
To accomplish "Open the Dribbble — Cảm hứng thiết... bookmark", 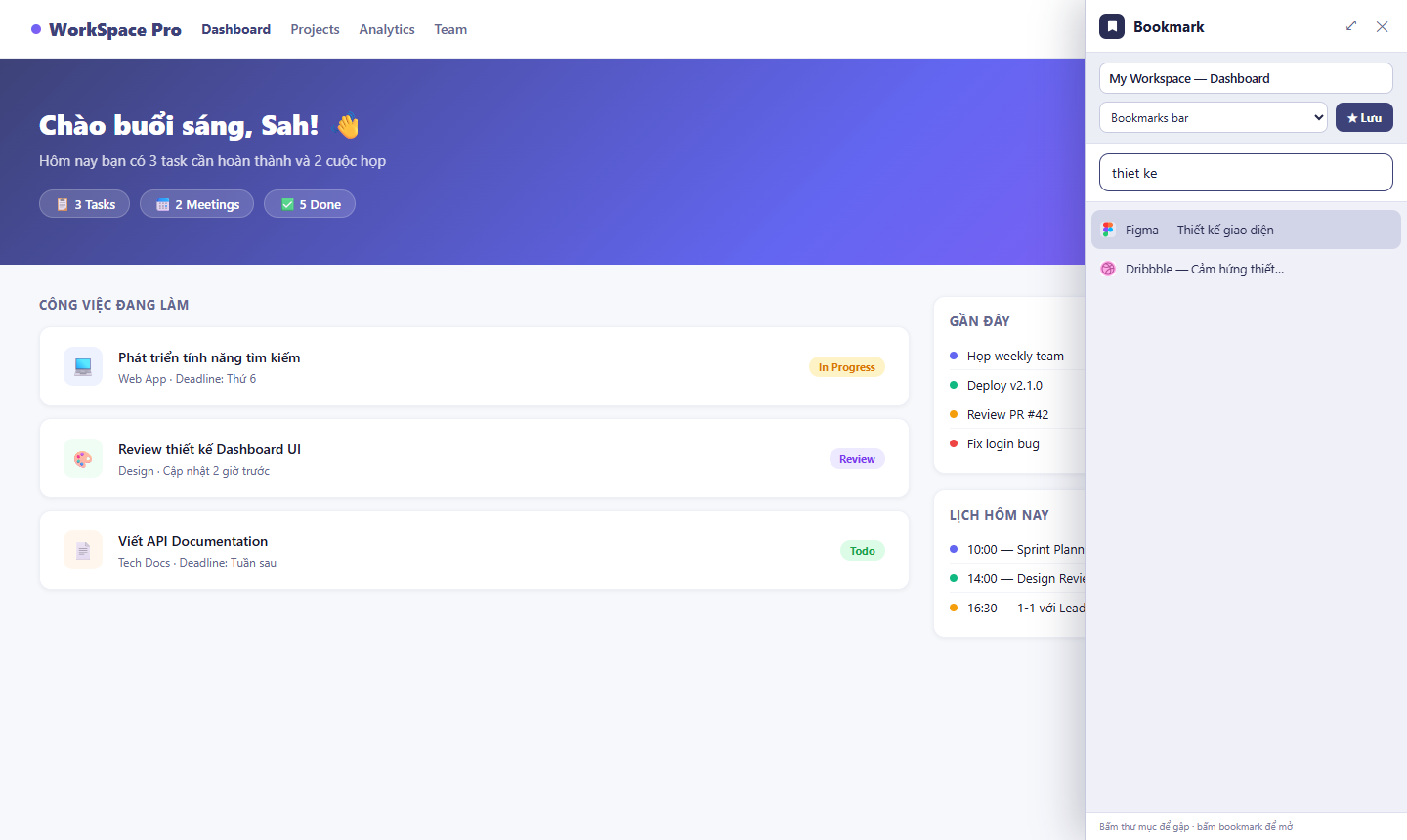I will 1246,269.
